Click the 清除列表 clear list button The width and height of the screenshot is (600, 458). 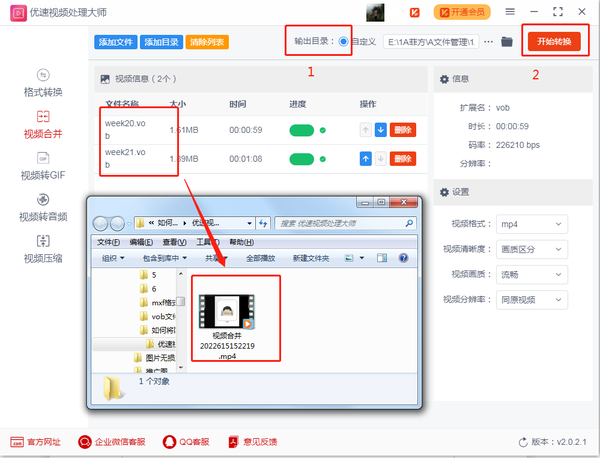pyautogui.click(x=207, y=42)
